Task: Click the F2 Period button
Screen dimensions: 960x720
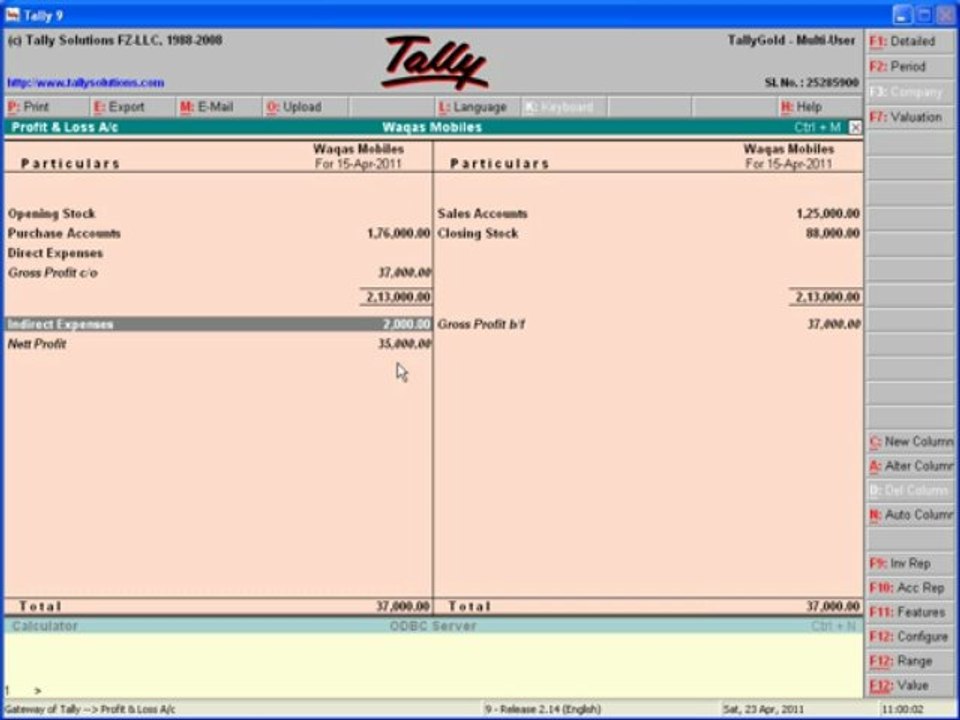Action: point(910,67)
